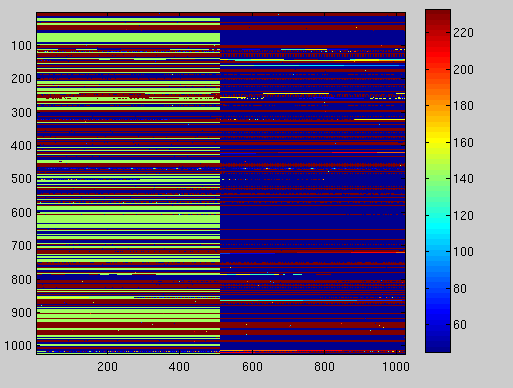
Task: Click the thick light-green band near row 80
Action: pyautogui.click(x=128, y=37)
